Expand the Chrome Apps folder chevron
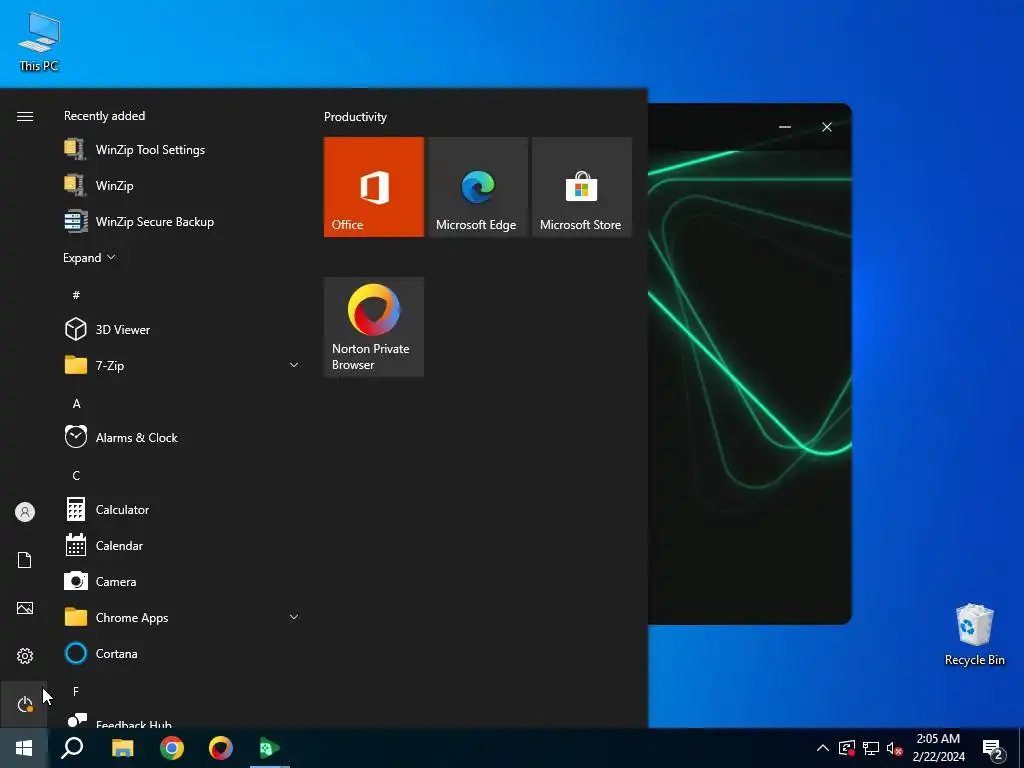This screenshot has height=768, width=1024. tap(294, 616)
